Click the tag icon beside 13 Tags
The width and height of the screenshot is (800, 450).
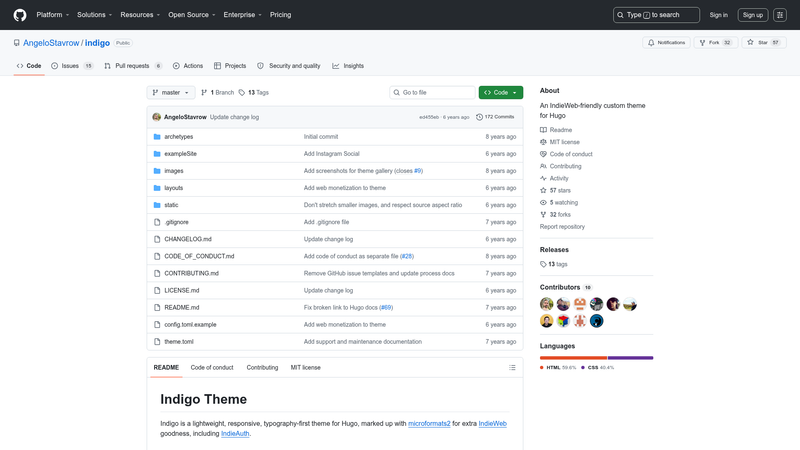[242, 92]
